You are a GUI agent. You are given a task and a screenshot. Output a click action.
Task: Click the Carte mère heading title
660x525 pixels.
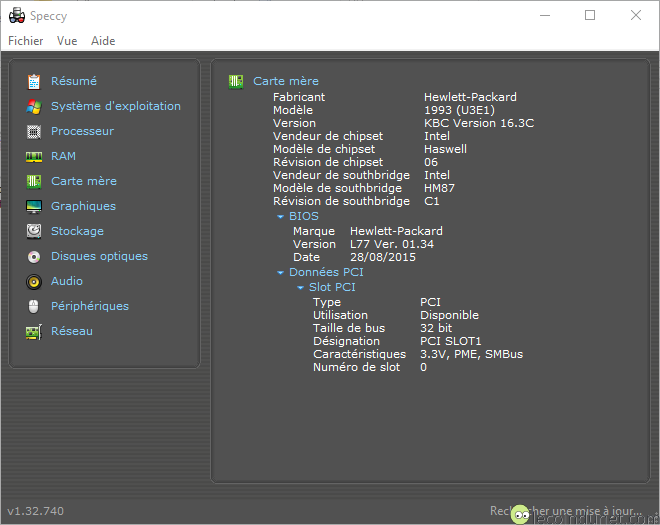click(x=286, y=81)
